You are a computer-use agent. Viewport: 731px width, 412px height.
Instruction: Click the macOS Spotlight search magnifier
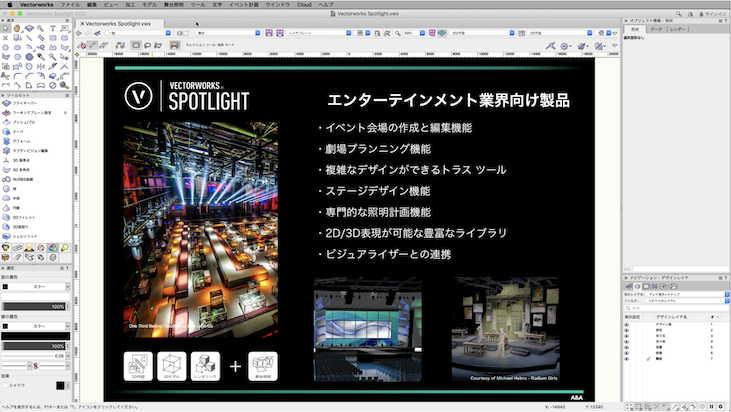(x=679, y=14)
